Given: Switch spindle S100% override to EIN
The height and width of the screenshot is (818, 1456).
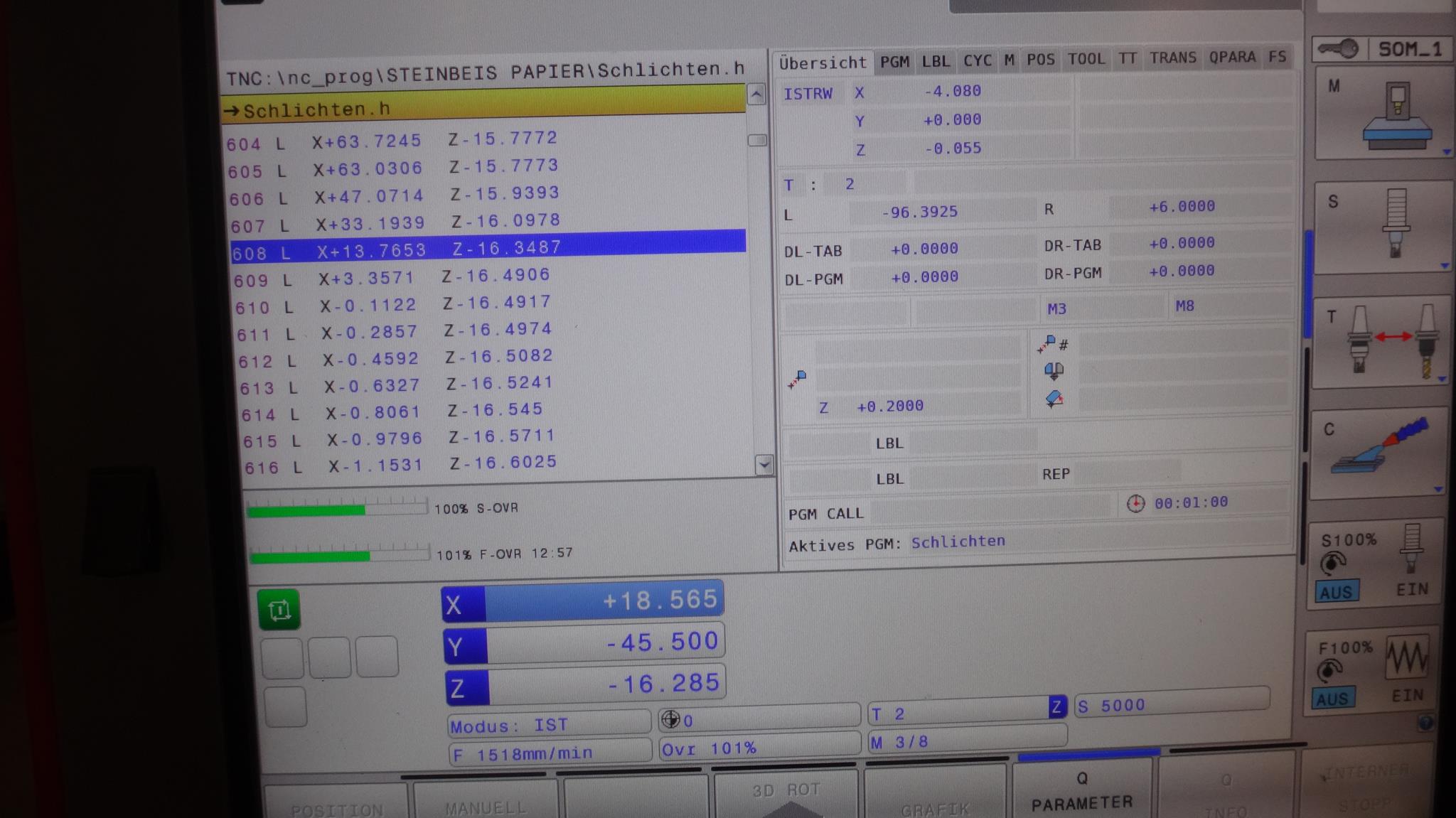Looking at the screenshot, I should 1411,589.
